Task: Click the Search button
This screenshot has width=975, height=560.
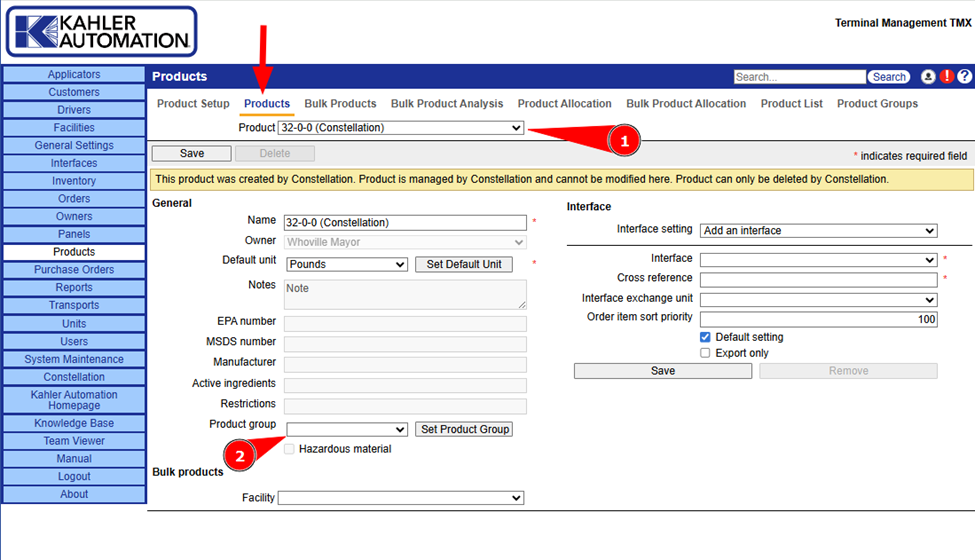Action: tap(889, 77)
